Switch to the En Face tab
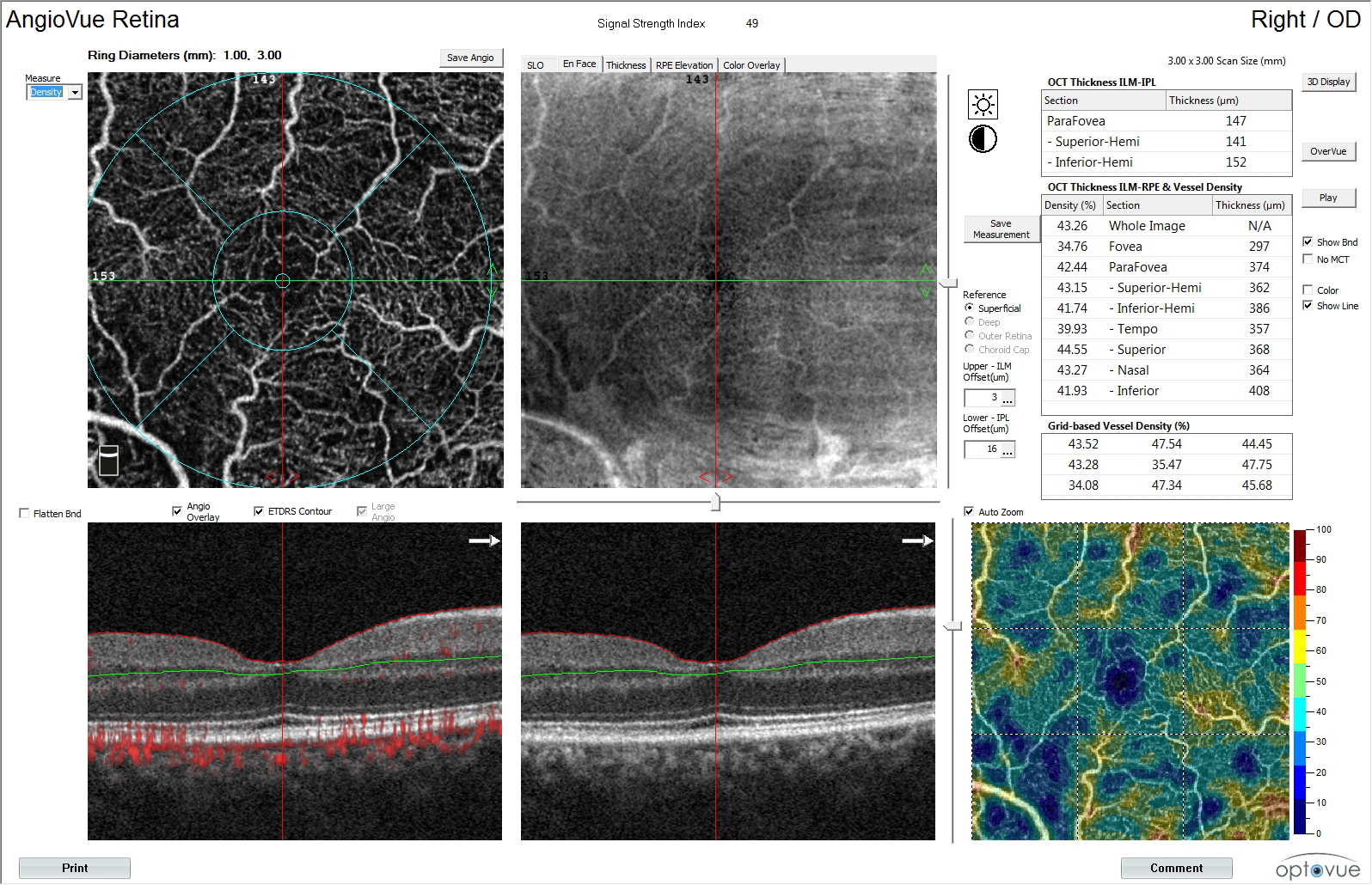 (x=579, y=64)
